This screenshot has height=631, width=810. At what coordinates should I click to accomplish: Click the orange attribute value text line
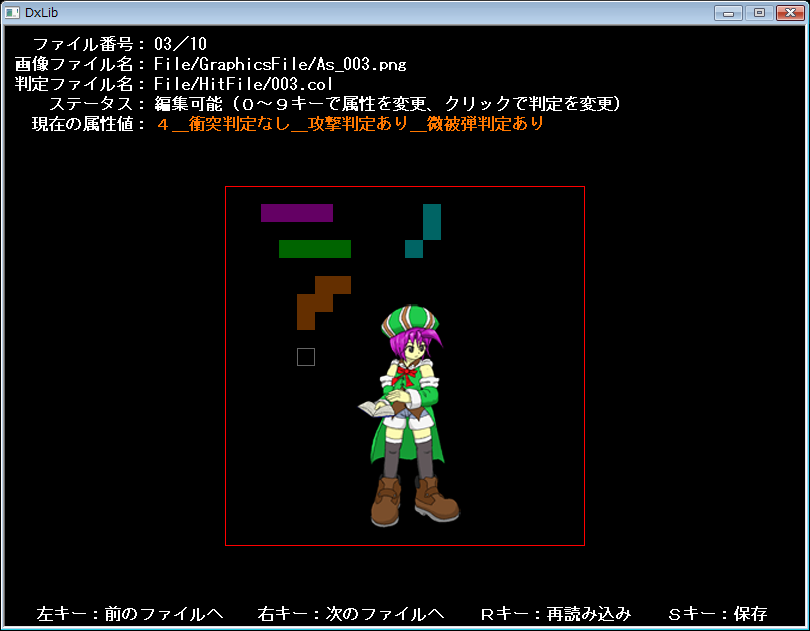[x=350, y=124]
